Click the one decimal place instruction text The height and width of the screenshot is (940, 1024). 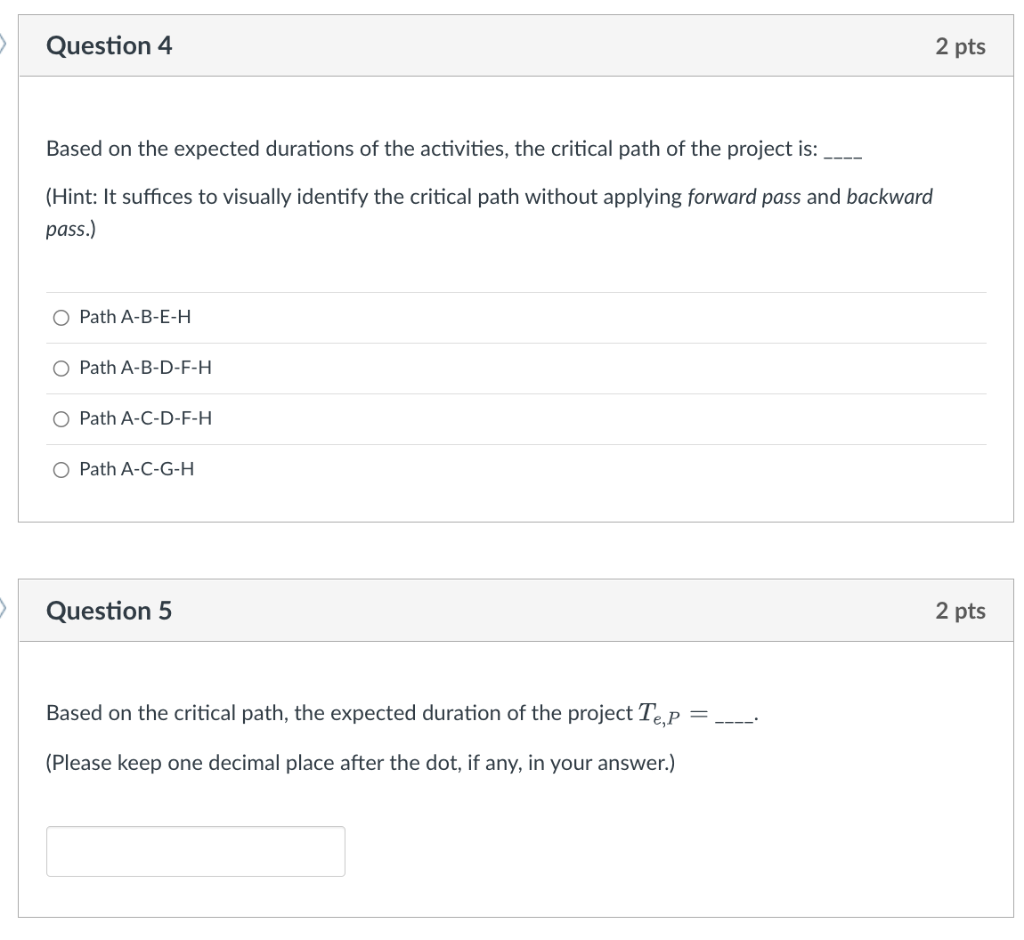tap(360, 762)
